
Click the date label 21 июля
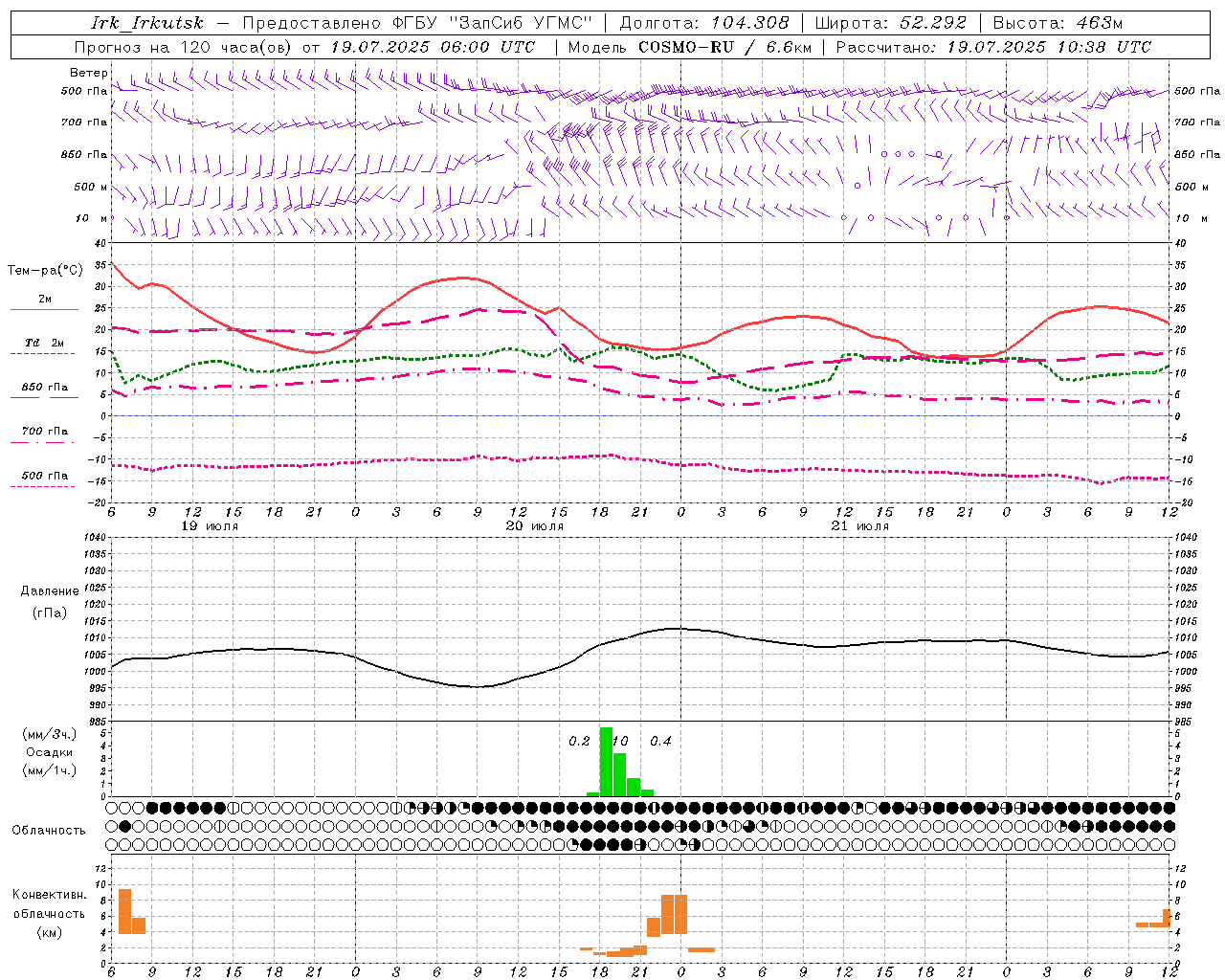point(860,526)
